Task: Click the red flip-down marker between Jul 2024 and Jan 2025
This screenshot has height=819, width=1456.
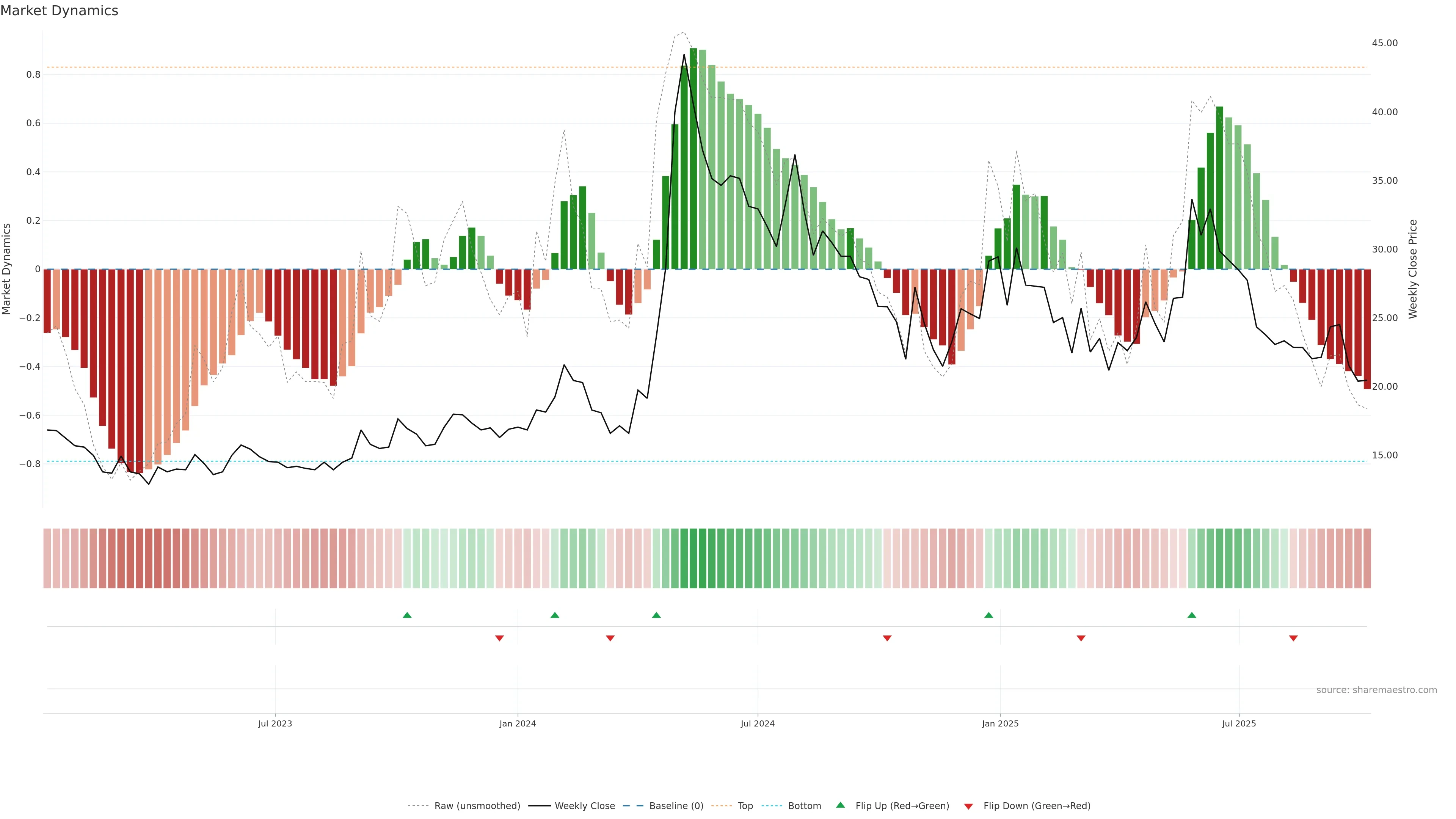Action: click(887, 638)
